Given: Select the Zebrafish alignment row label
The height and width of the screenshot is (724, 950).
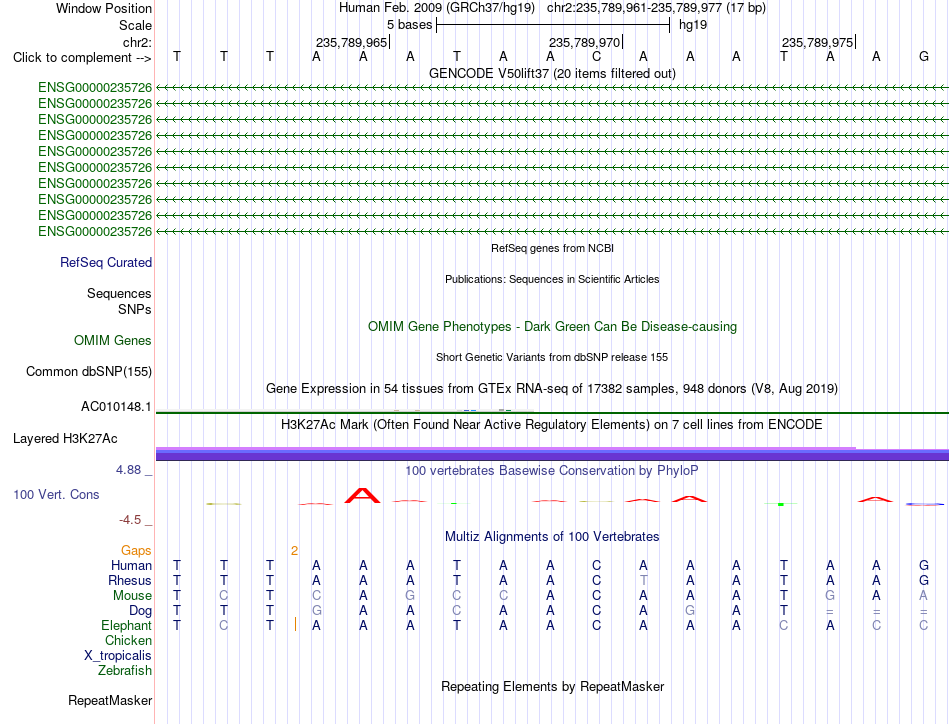Looking at the screenshot, I should click(x=125, y=671).
